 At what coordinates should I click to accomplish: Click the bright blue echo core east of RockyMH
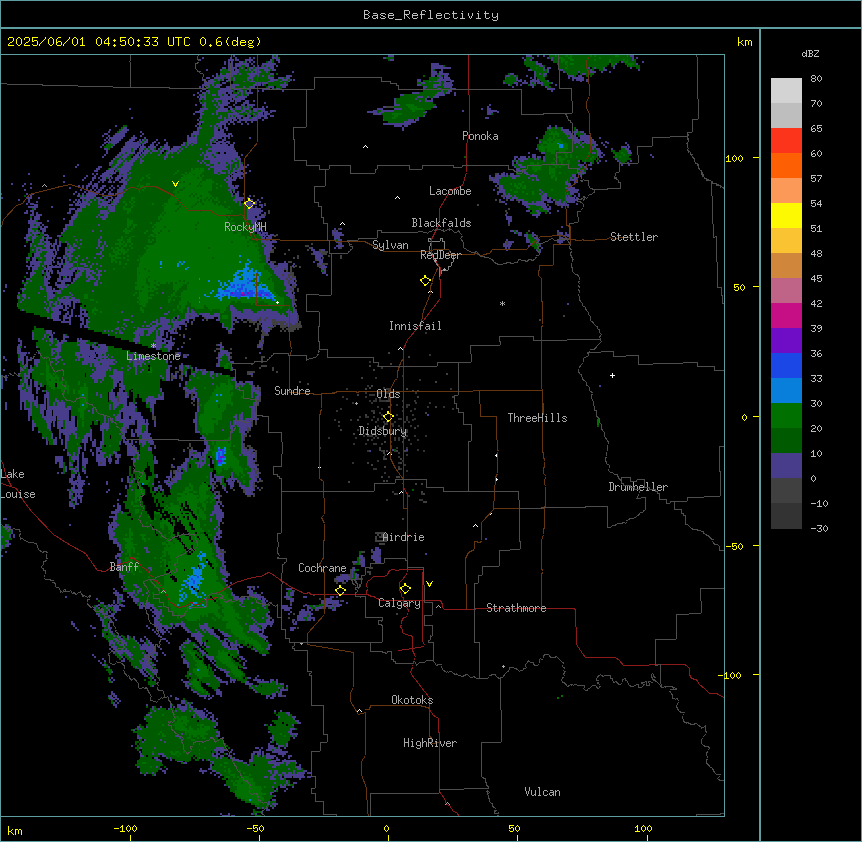pyautogui.click(x=244, y=284)
